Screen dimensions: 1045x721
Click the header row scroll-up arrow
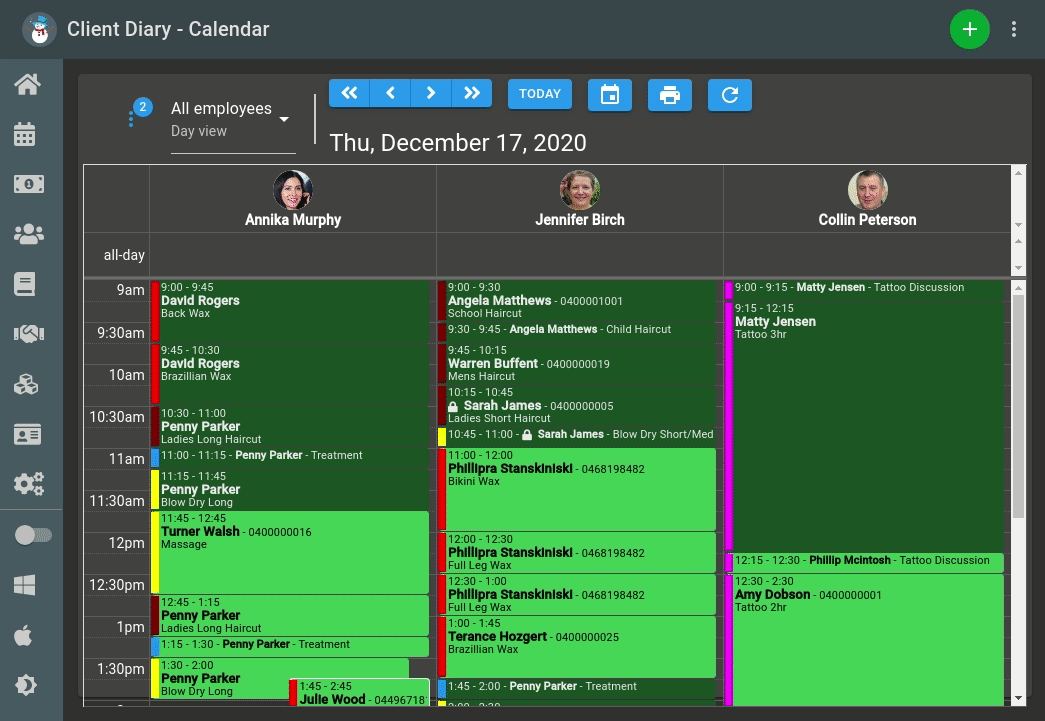1018,173
